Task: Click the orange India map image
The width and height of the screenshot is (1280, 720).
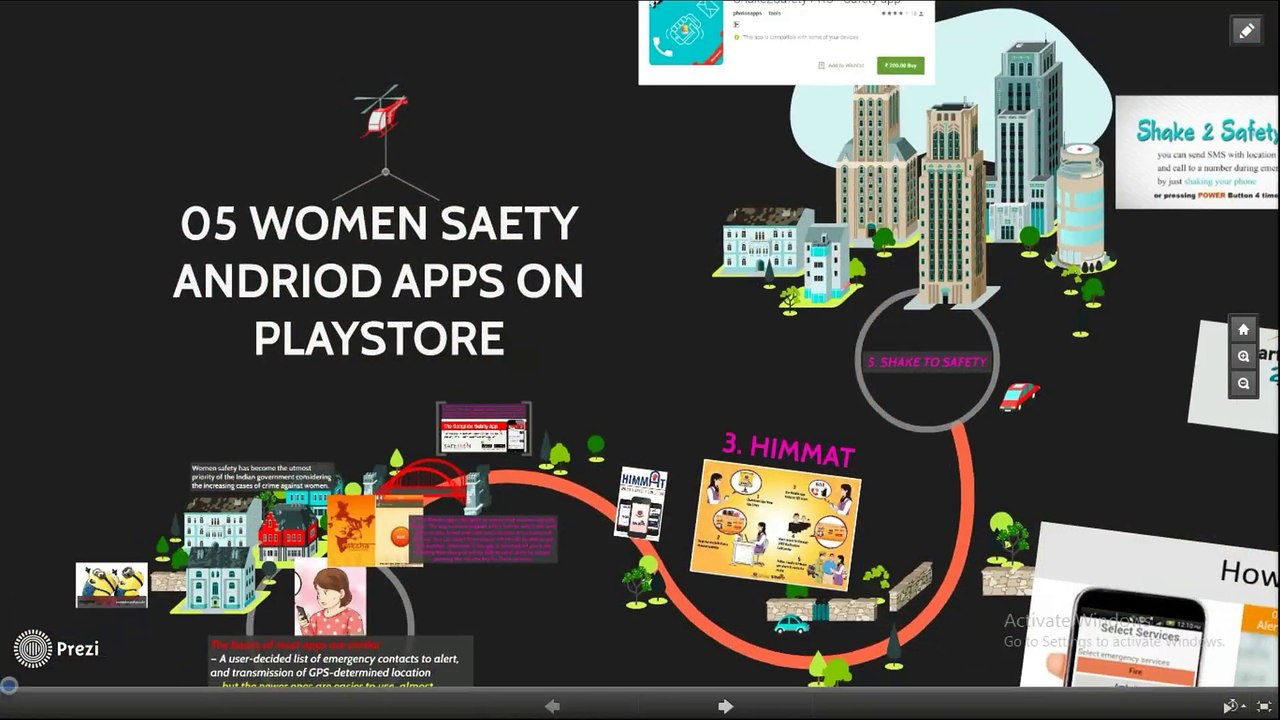Action: pyautogui.click(x=351, y=531)
